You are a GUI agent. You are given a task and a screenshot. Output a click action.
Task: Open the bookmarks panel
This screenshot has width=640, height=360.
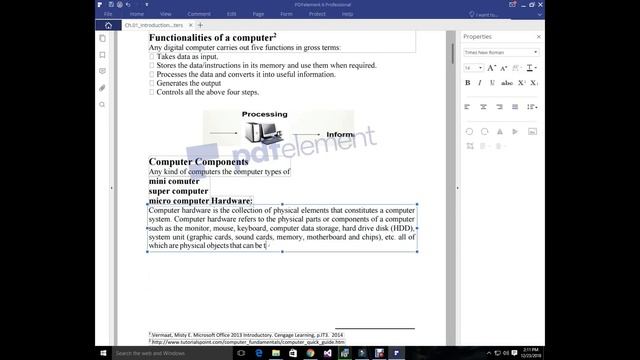coord(102,55)
